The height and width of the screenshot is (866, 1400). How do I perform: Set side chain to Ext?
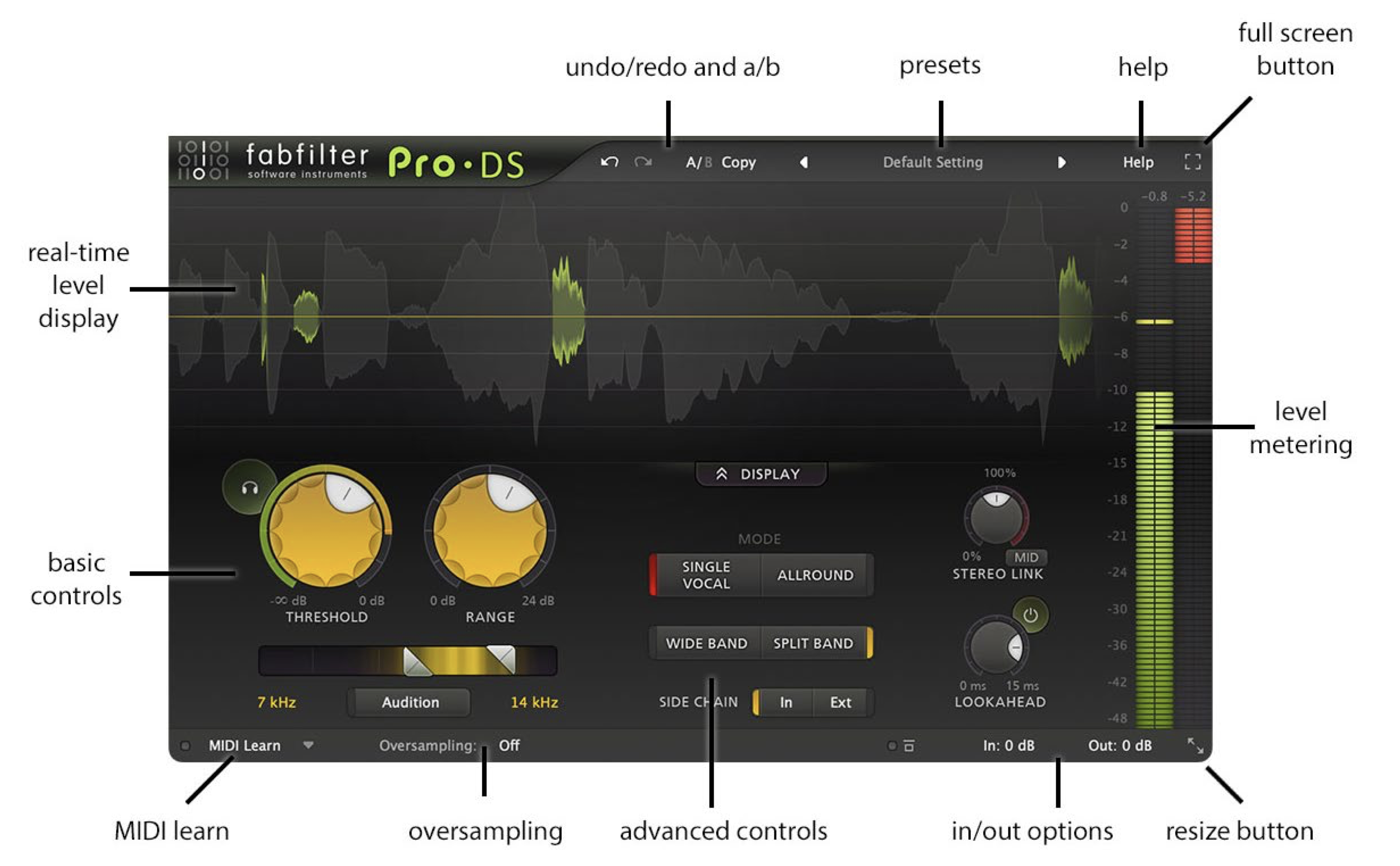pos(840,702)
